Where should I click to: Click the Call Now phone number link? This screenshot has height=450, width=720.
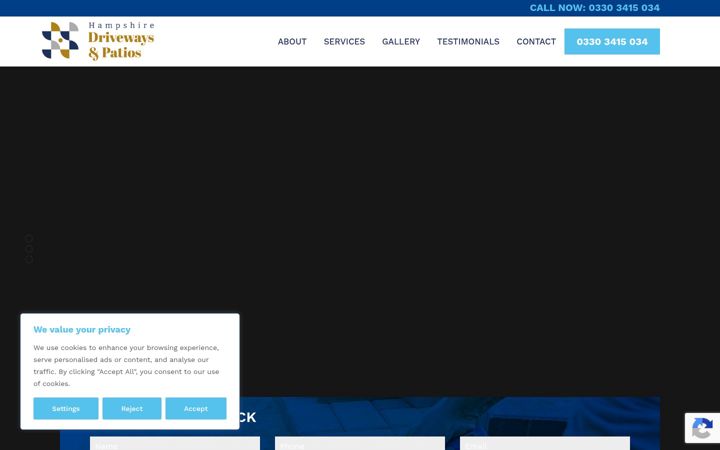click(x=595, y=8)
